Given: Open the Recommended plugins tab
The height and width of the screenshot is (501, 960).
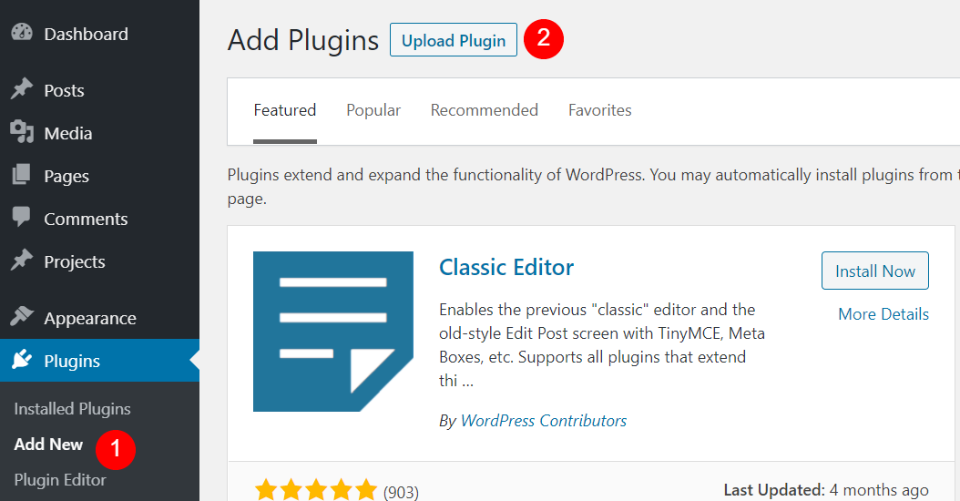Looking at the screenshot, I should tap(484, 110).
